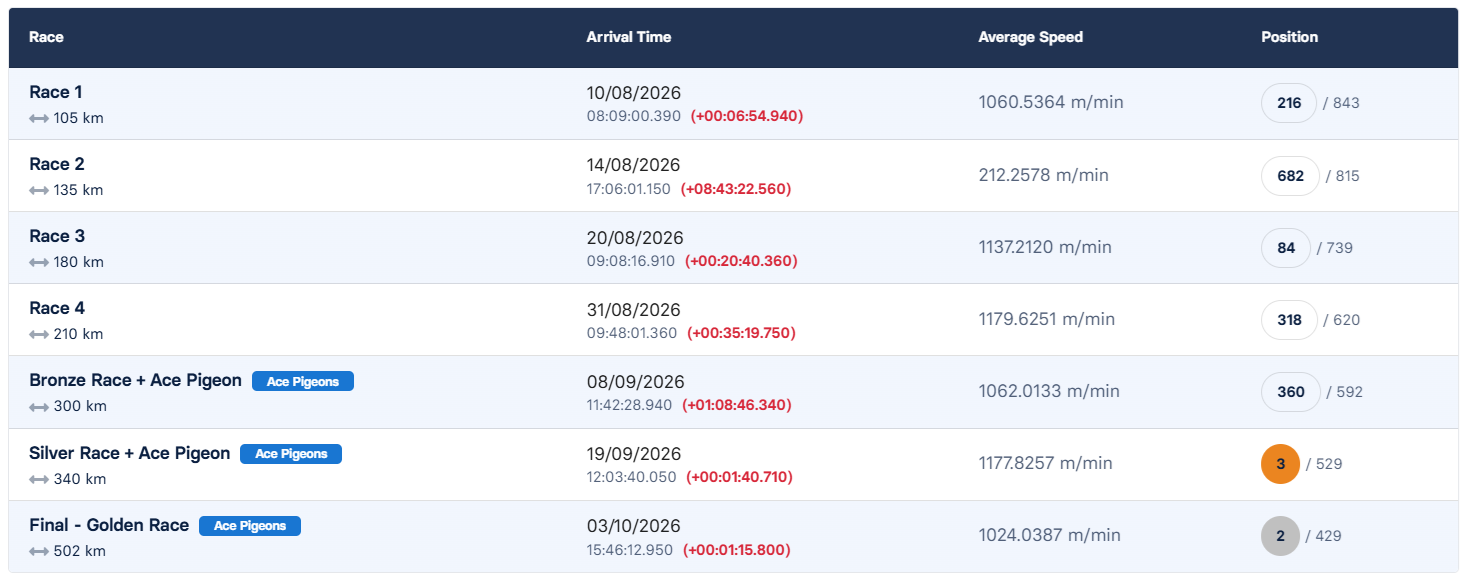Click the distance arrow icon beside 502 km
The image size is (1468, 584).
pos(39,551)
